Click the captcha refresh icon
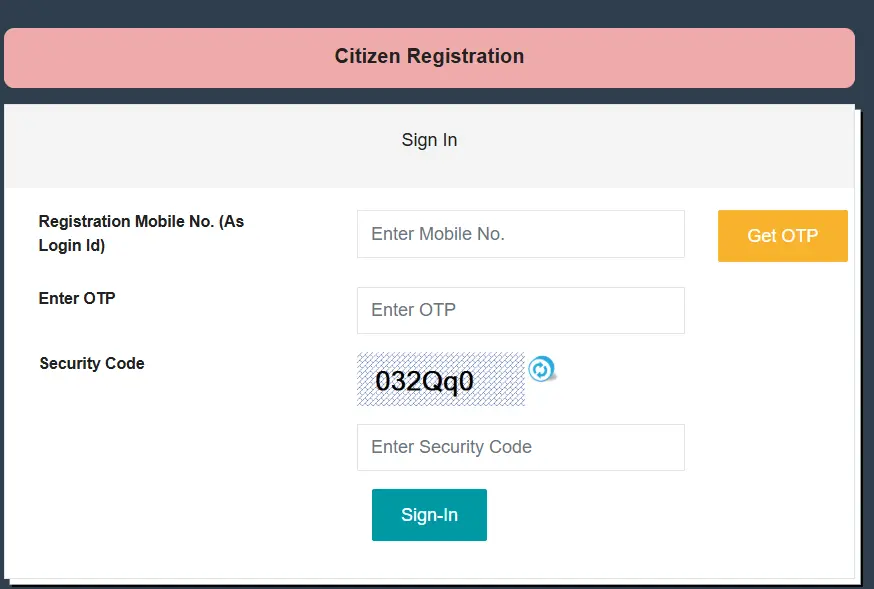 tap(541, 369)
